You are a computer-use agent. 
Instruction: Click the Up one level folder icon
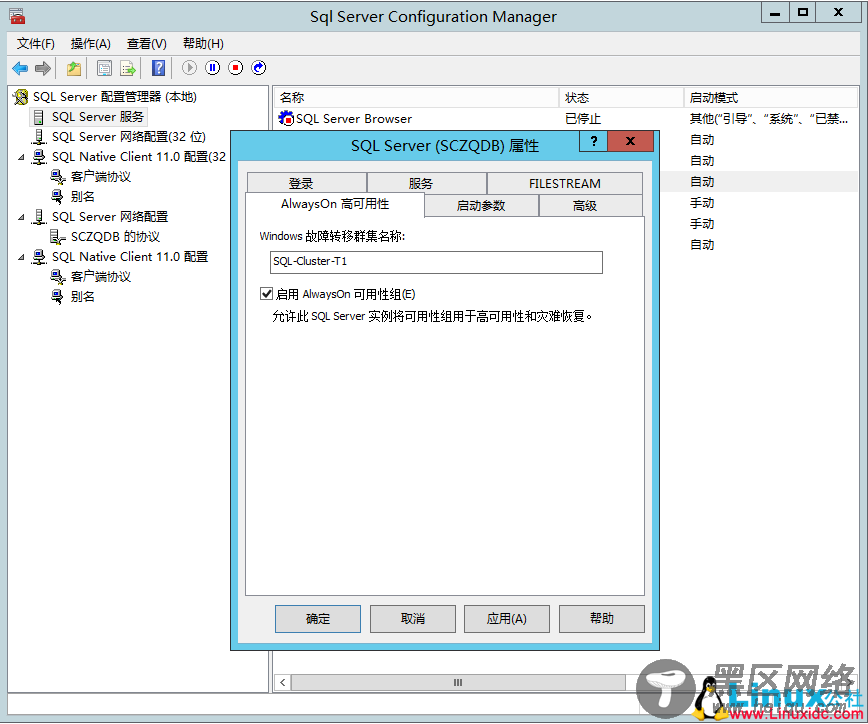[74, 68]
